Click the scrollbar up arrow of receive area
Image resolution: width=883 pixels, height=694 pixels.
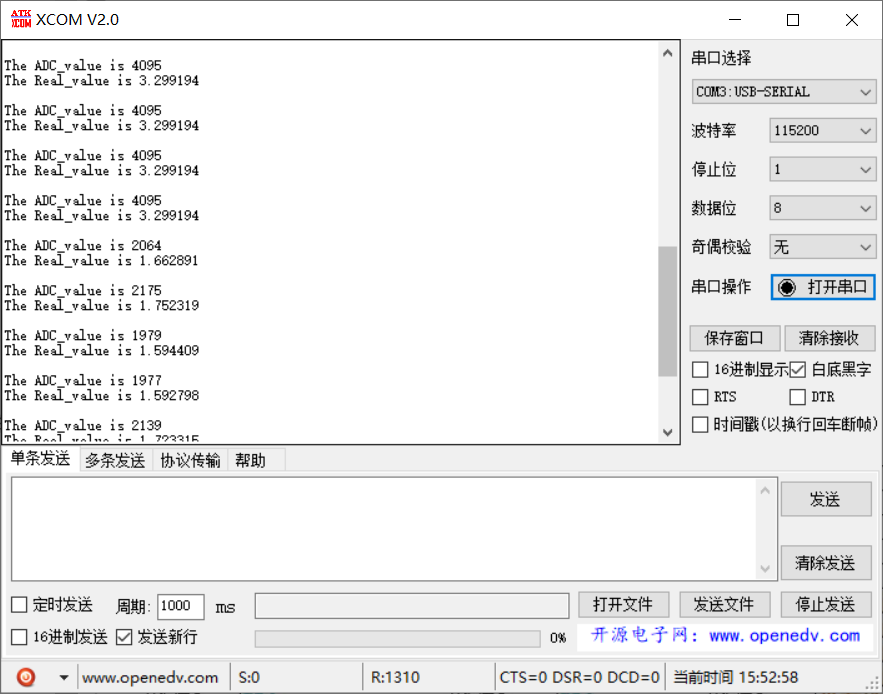667,55
